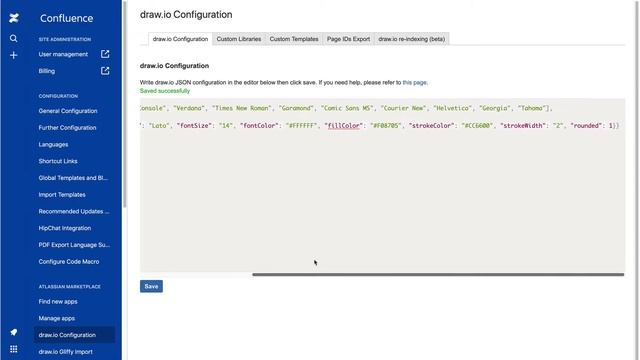Open Shortcut Links settings

tap(58, 161)
